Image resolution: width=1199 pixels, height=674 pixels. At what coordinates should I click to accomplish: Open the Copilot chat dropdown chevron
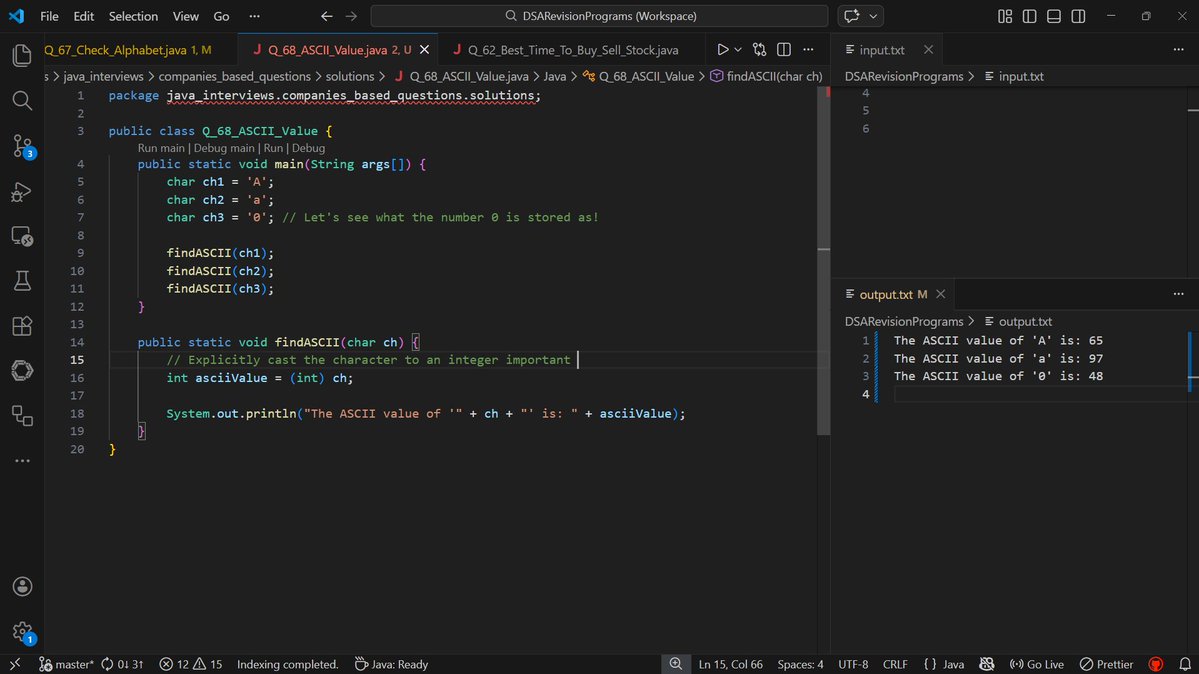point(873,16)
